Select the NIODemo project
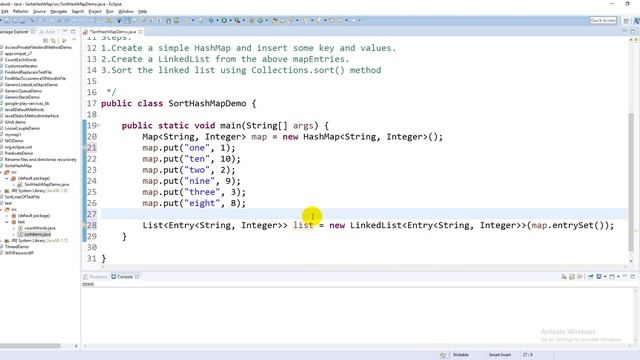Image resolution: width=640 pixels, height=360 pixels. [x=14, y=140]
